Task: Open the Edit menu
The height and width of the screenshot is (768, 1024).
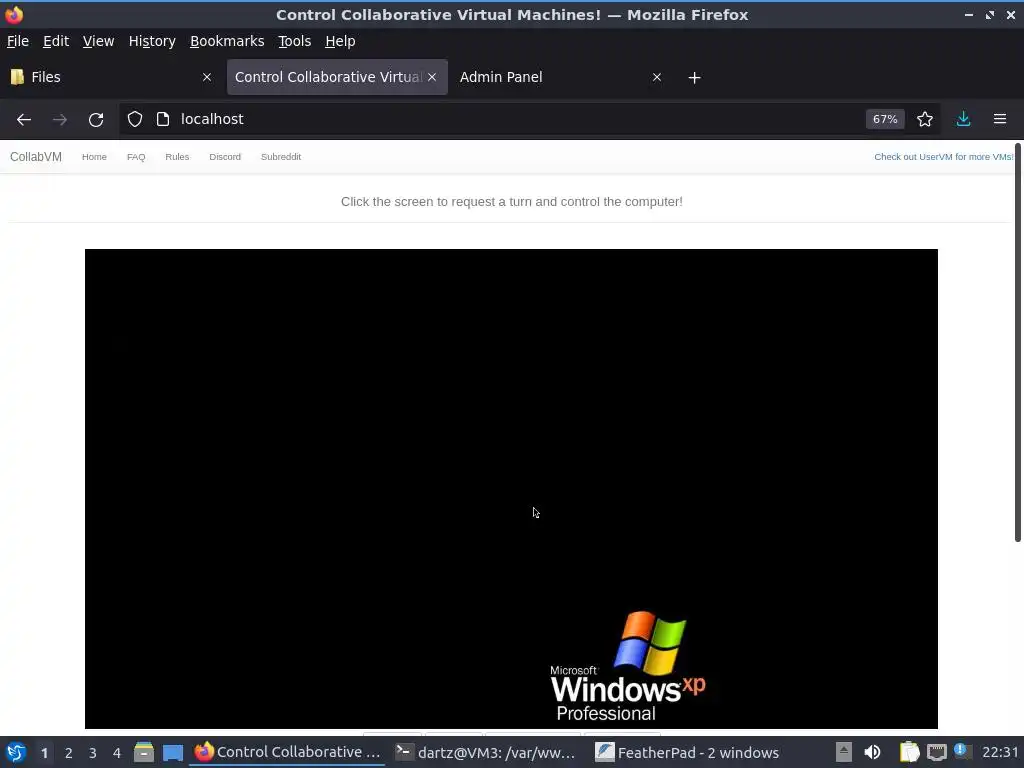Action: click(x=56, y=41)
